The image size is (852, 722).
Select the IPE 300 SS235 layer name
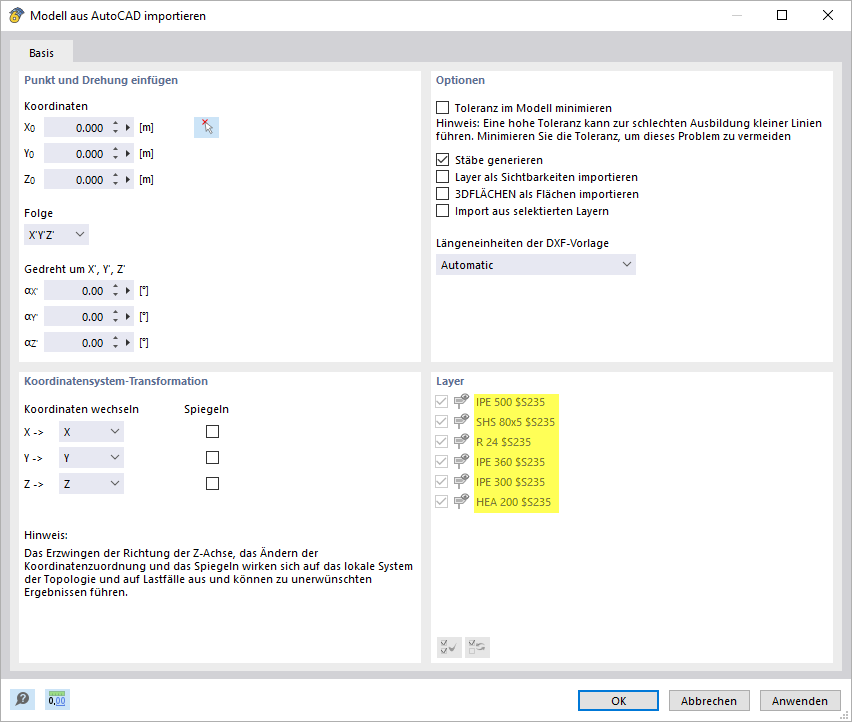coord(510,482)
